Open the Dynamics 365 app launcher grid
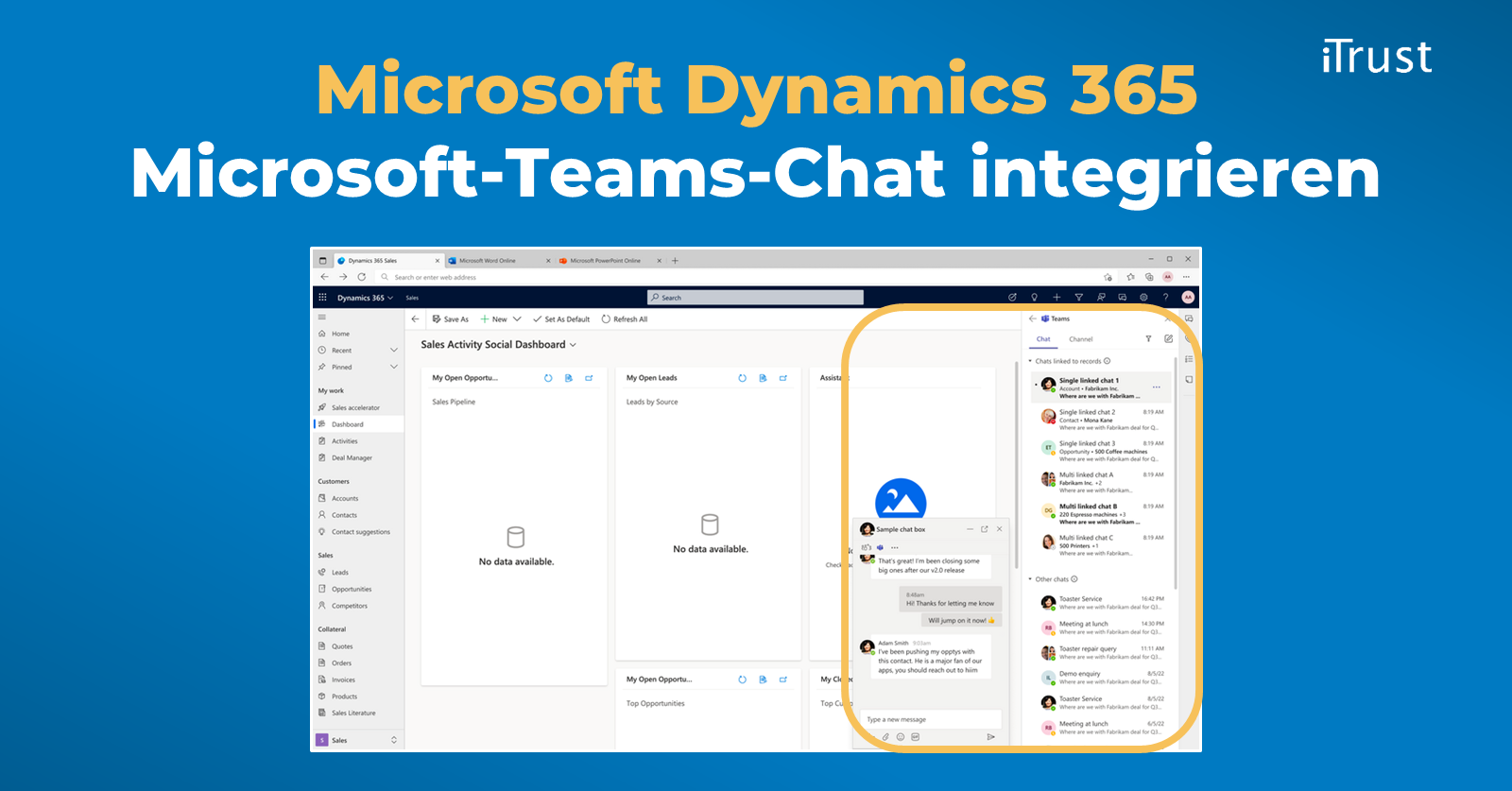 (322, 298)
